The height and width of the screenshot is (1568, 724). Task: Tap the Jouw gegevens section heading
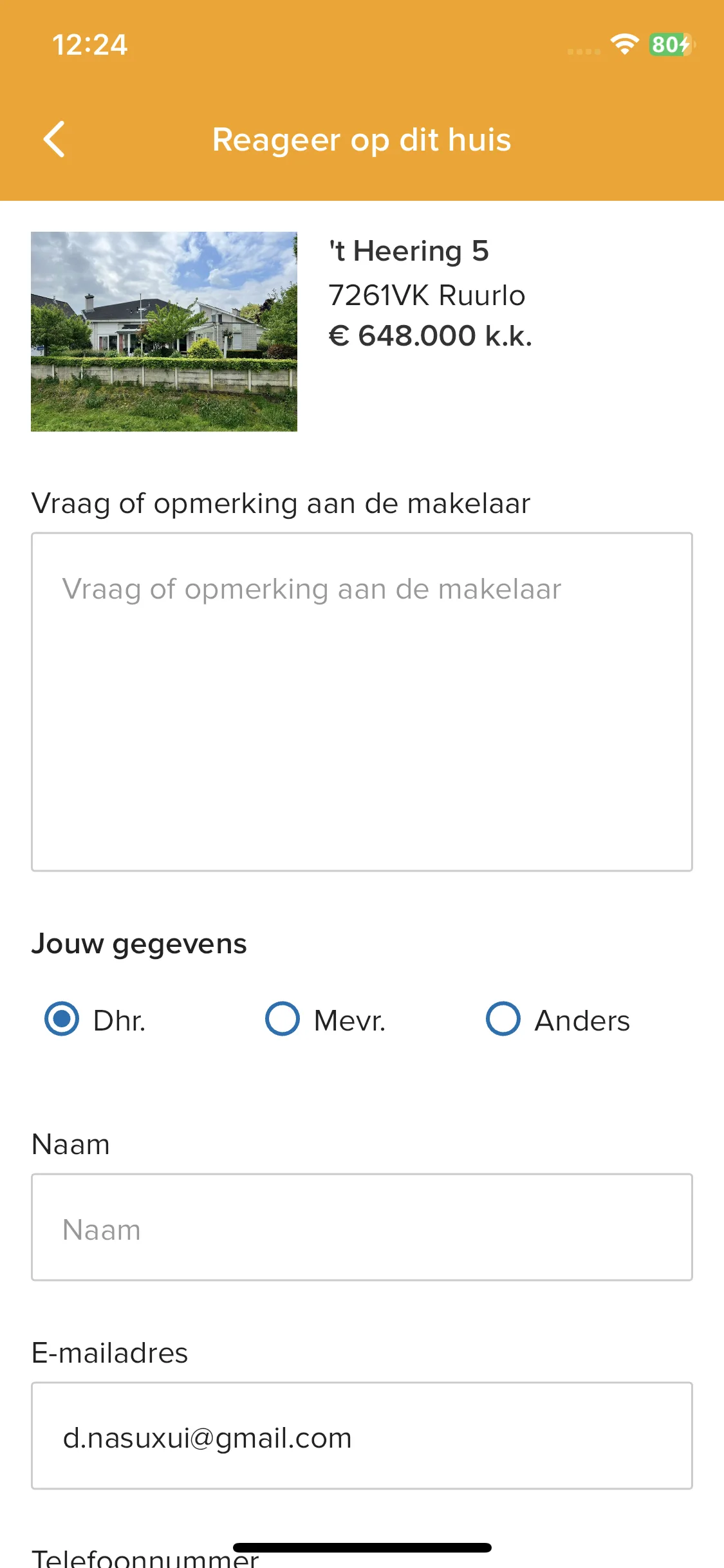point(139,944)
